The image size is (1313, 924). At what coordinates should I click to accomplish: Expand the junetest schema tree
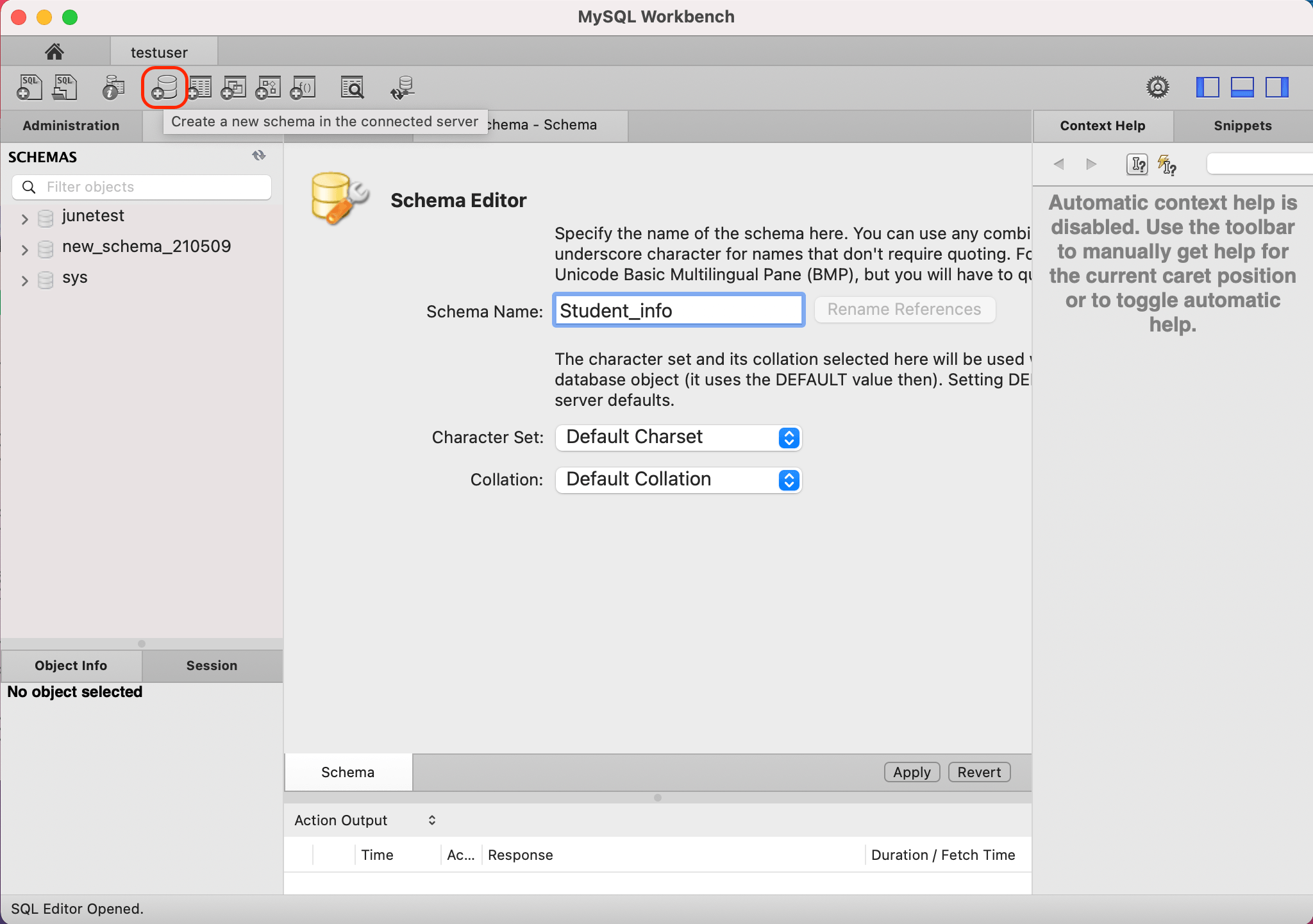coord(24,219)
